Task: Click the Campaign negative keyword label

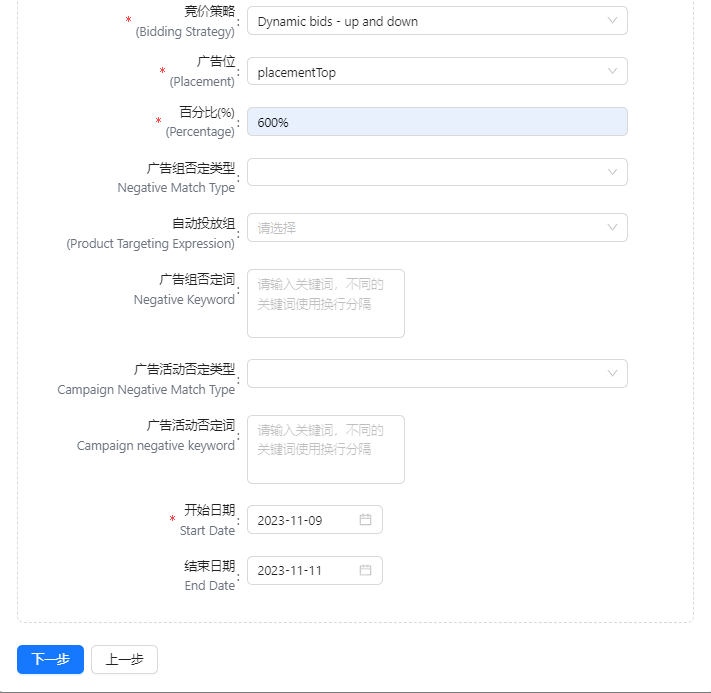Action: [x=156, y=446]
